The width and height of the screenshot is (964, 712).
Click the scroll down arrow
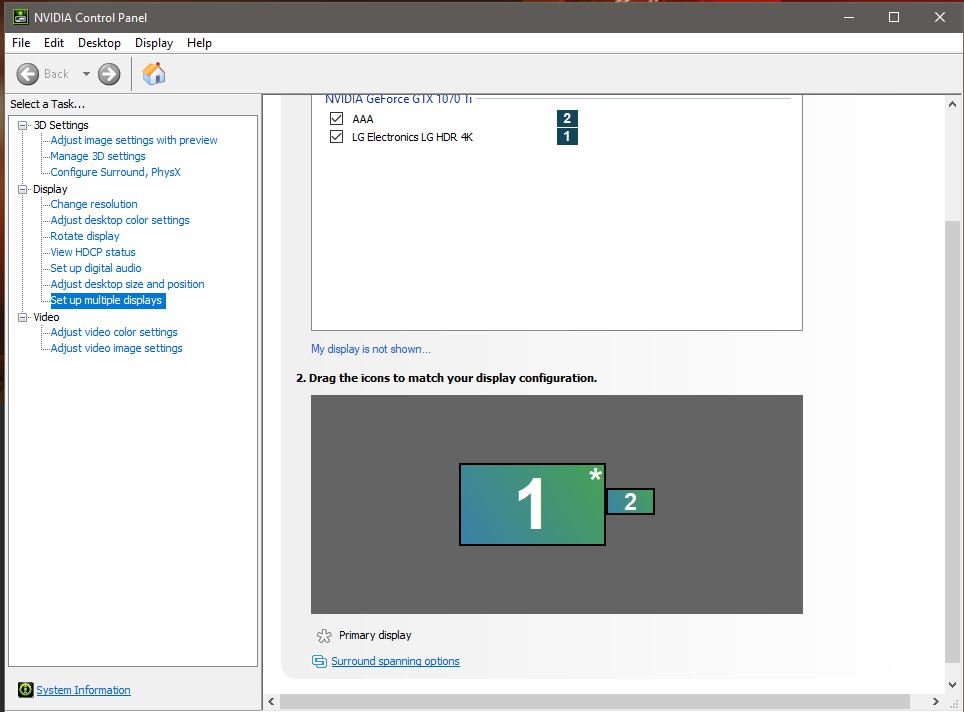coord(952,684)
